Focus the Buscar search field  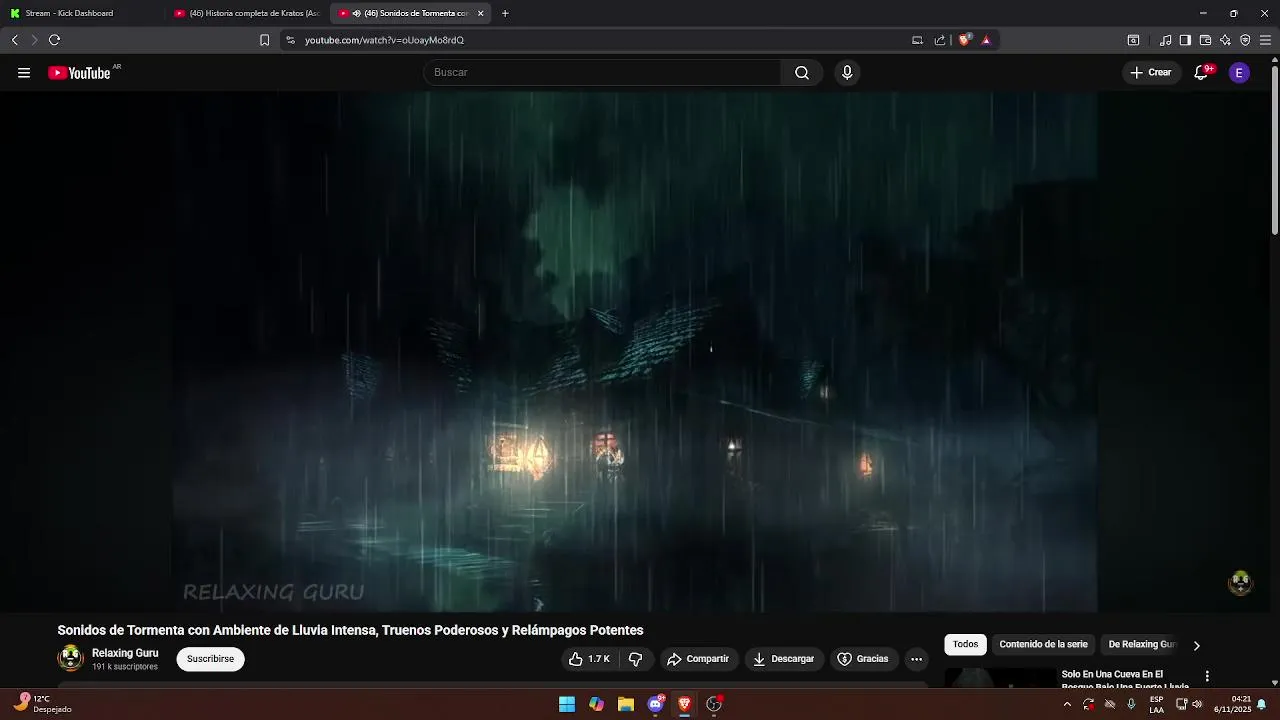[602, 72]
